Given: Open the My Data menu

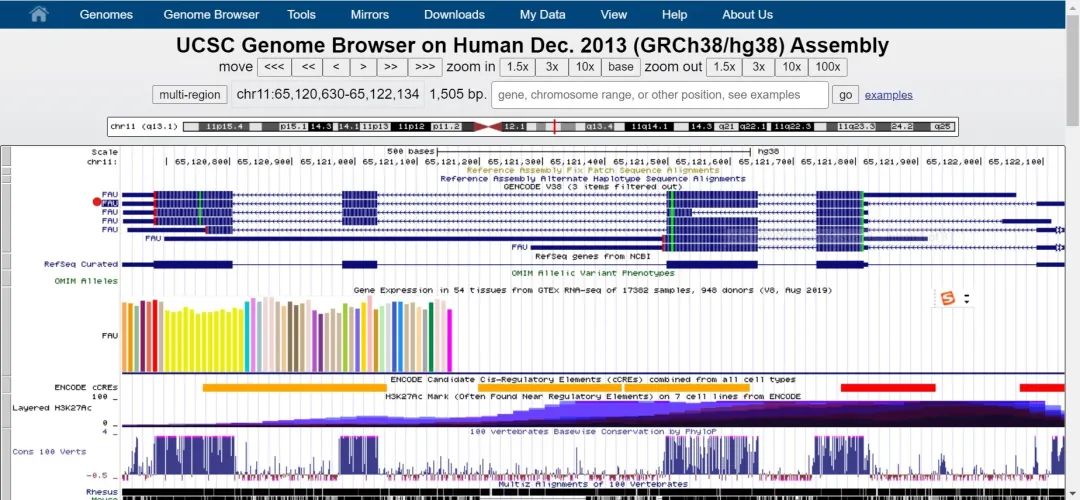Looking at the screenshot, I should tap(543, 14).
